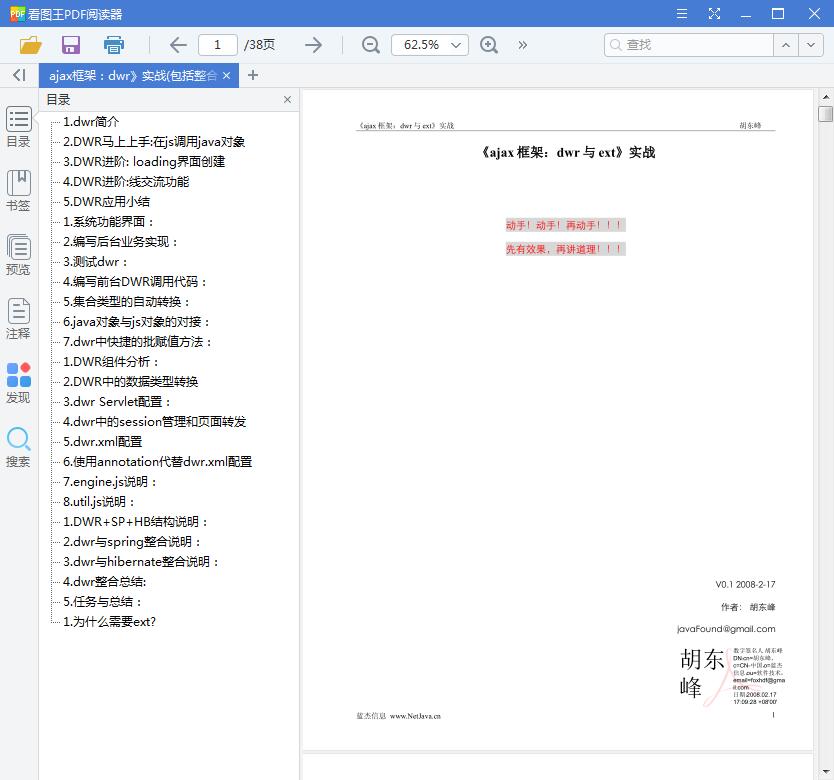
Task: Show more toolbar options chevrons
Action: (522, 45)
